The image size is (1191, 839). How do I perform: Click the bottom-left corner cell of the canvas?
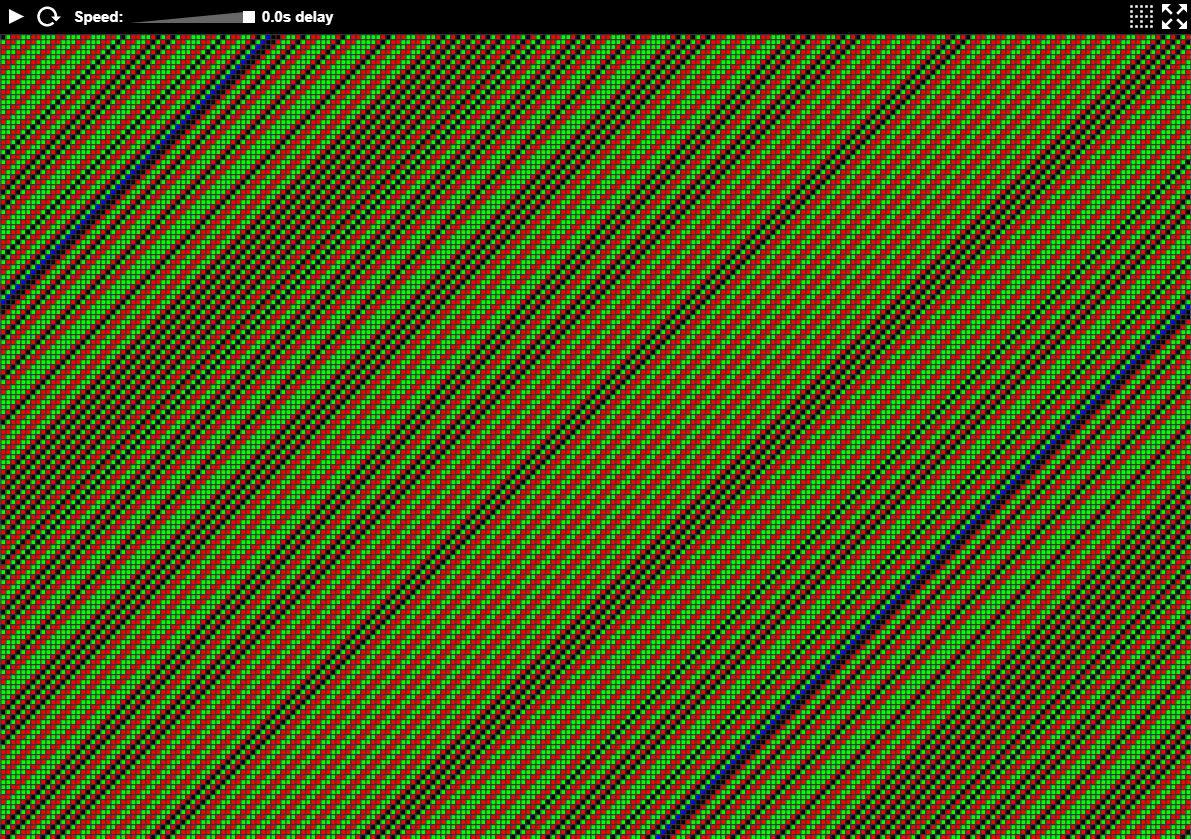tap(4, 834)
